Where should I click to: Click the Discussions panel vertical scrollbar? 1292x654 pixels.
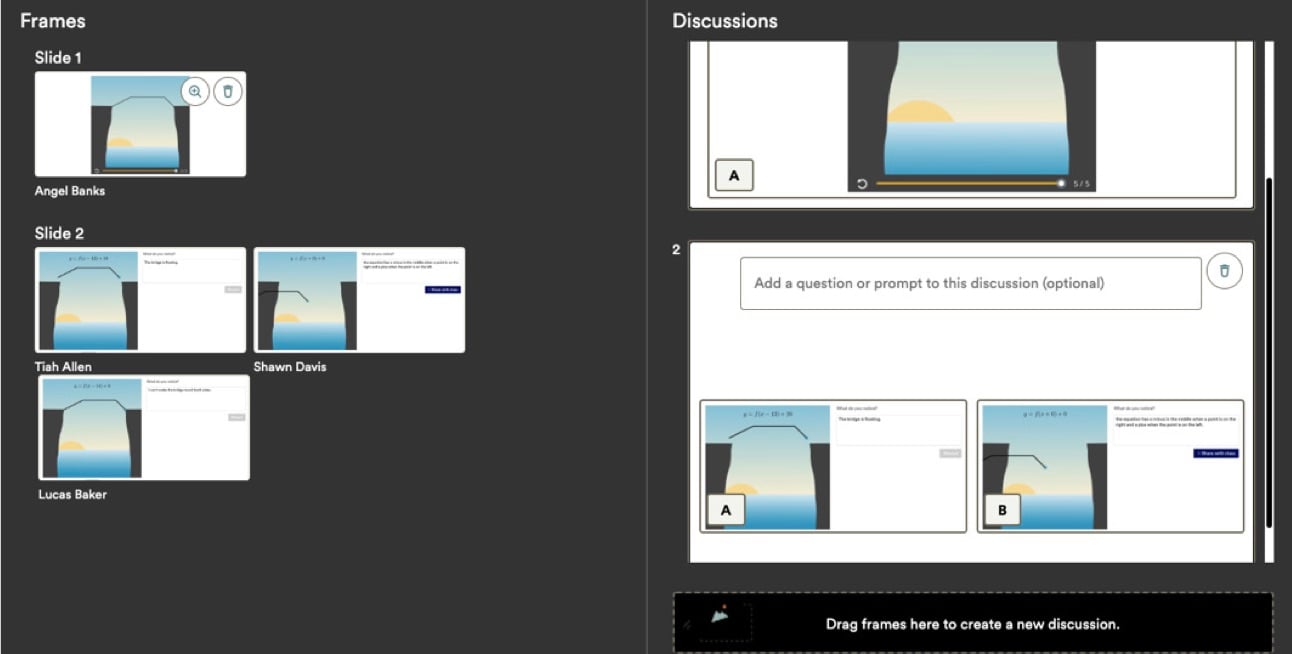(x=1269, y=350)
